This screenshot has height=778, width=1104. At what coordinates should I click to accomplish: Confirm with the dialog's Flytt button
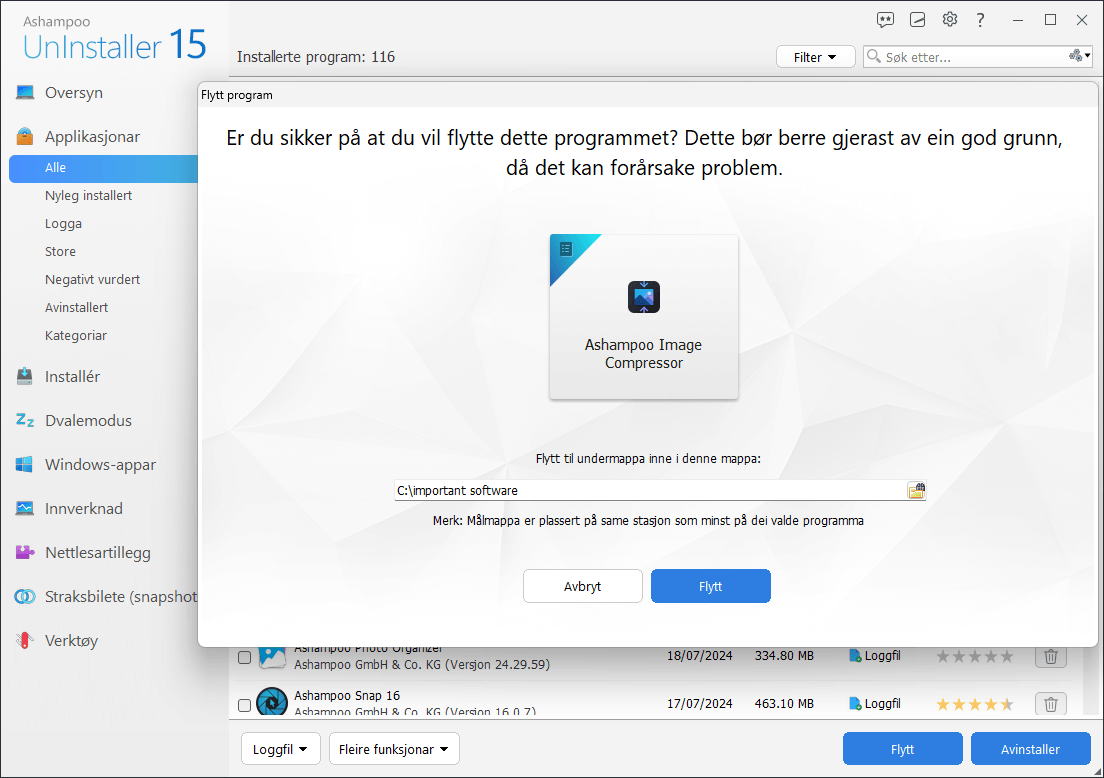click(x=710, y=586)
